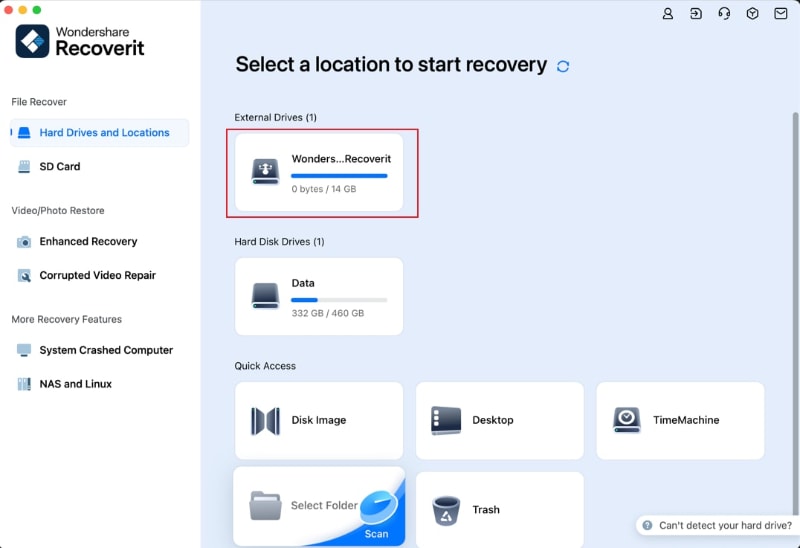
Task: Click the hexagon box icon in header
Action: pyautogui.click(x=752, y=14)
